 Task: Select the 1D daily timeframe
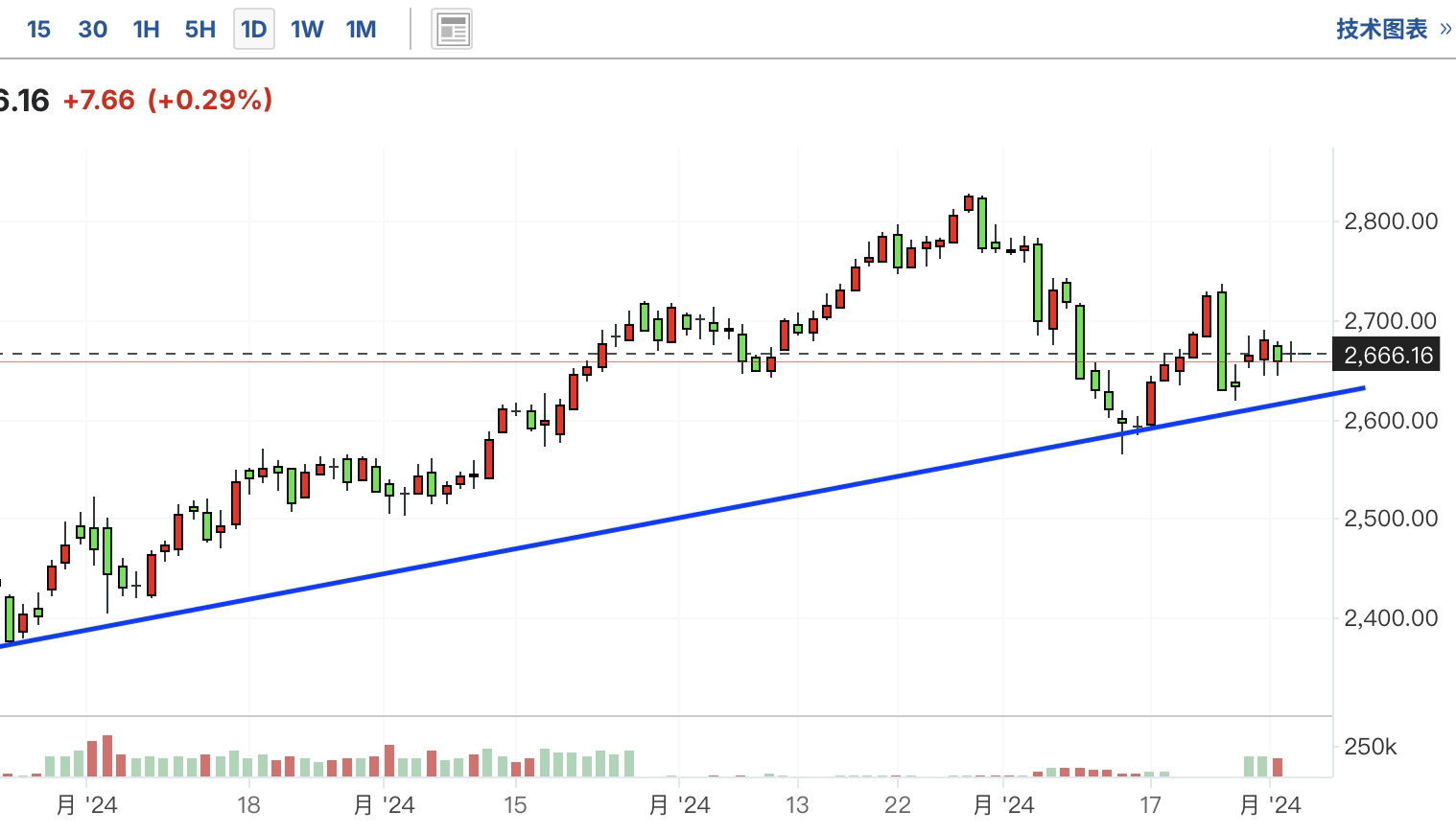pos(254,30)
